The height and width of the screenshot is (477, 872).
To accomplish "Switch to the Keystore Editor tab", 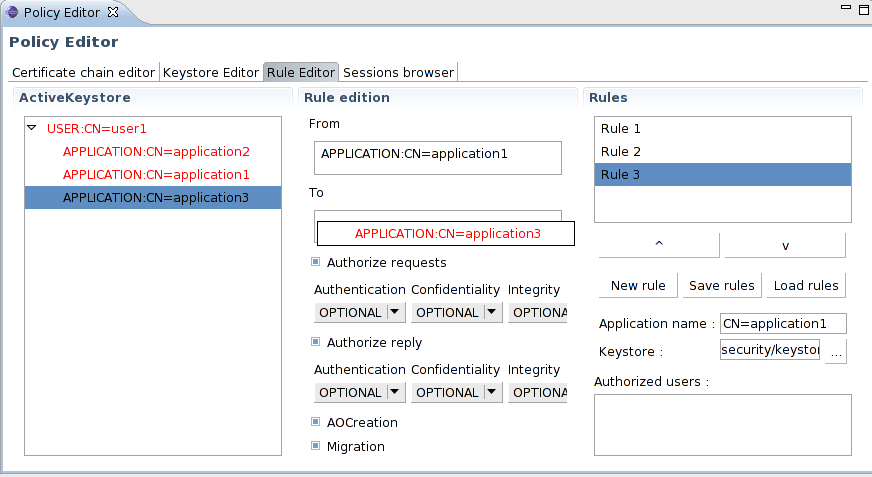I will (x=211, y=72).
